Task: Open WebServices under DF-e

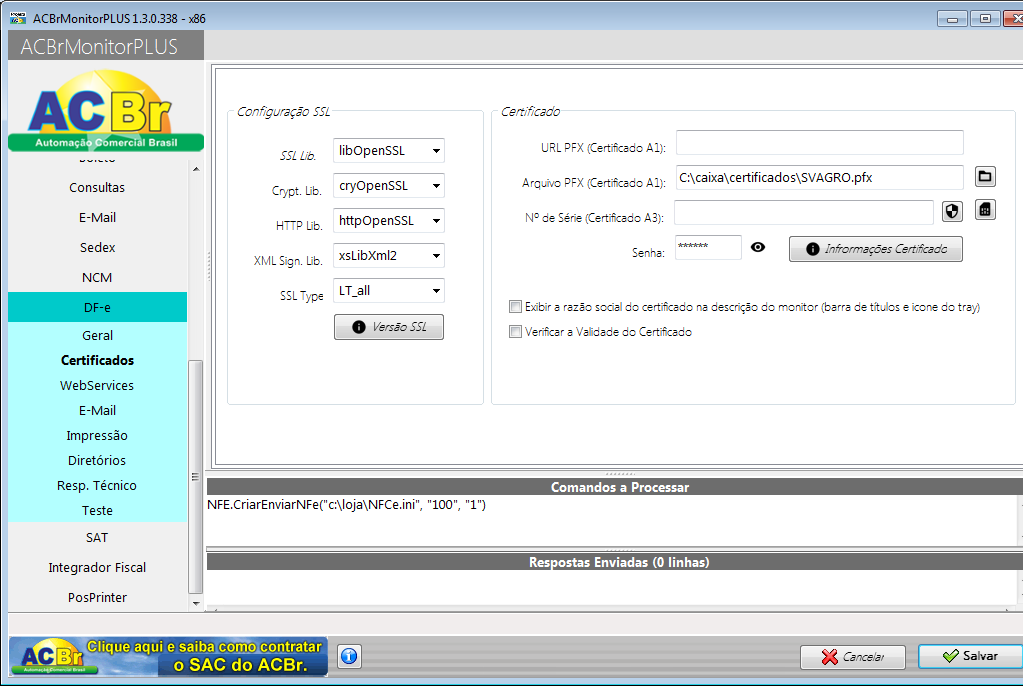Action: point(97,386)
